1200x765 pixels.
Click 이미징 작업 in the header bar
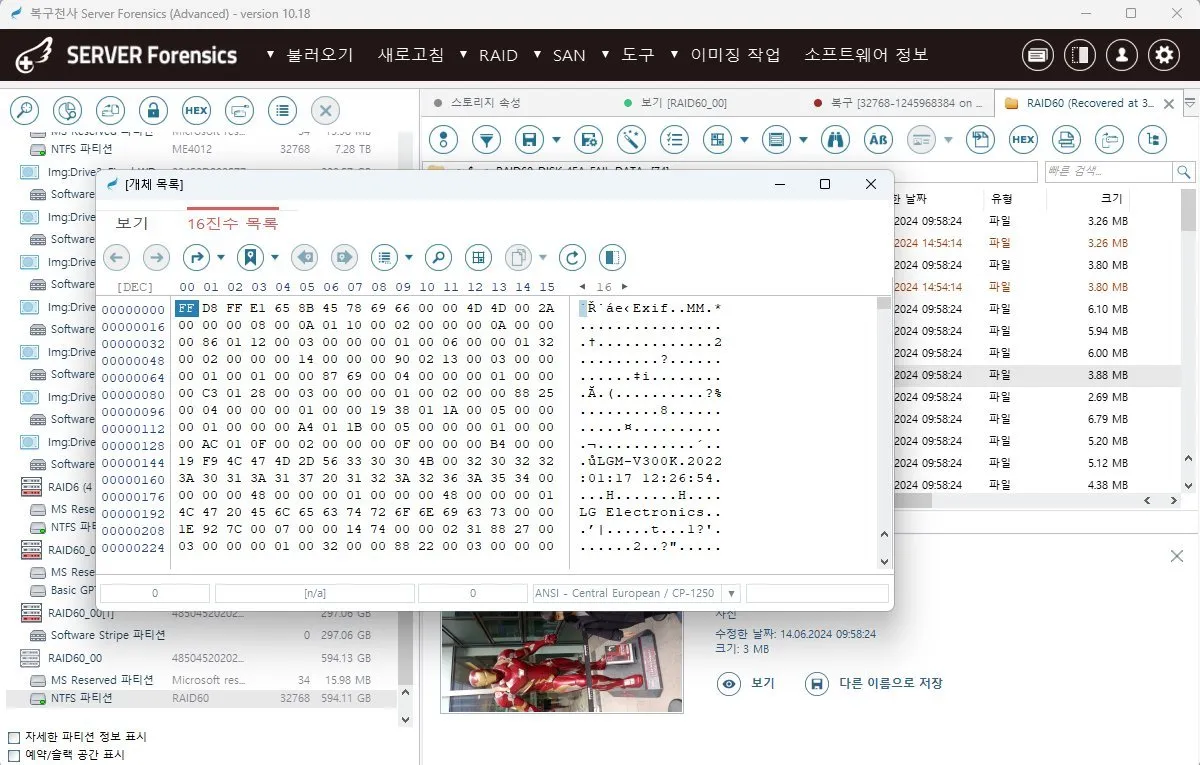tap(735, 55)
